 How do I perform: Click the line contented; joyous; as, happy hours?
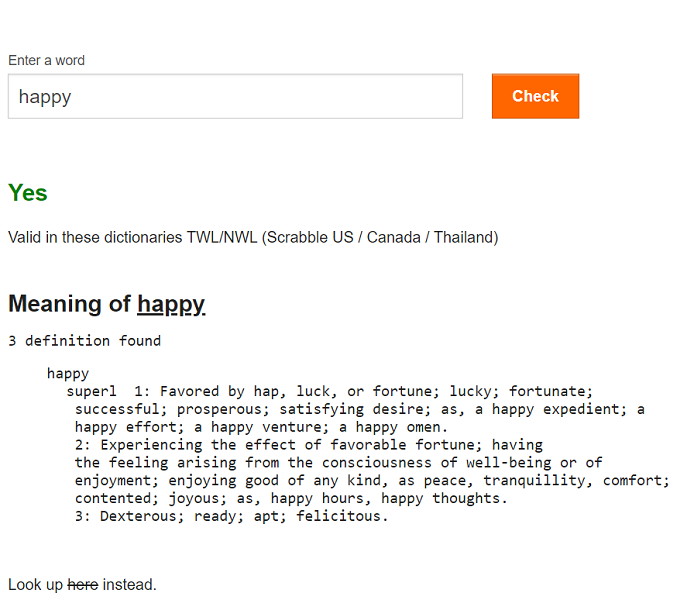291,498
